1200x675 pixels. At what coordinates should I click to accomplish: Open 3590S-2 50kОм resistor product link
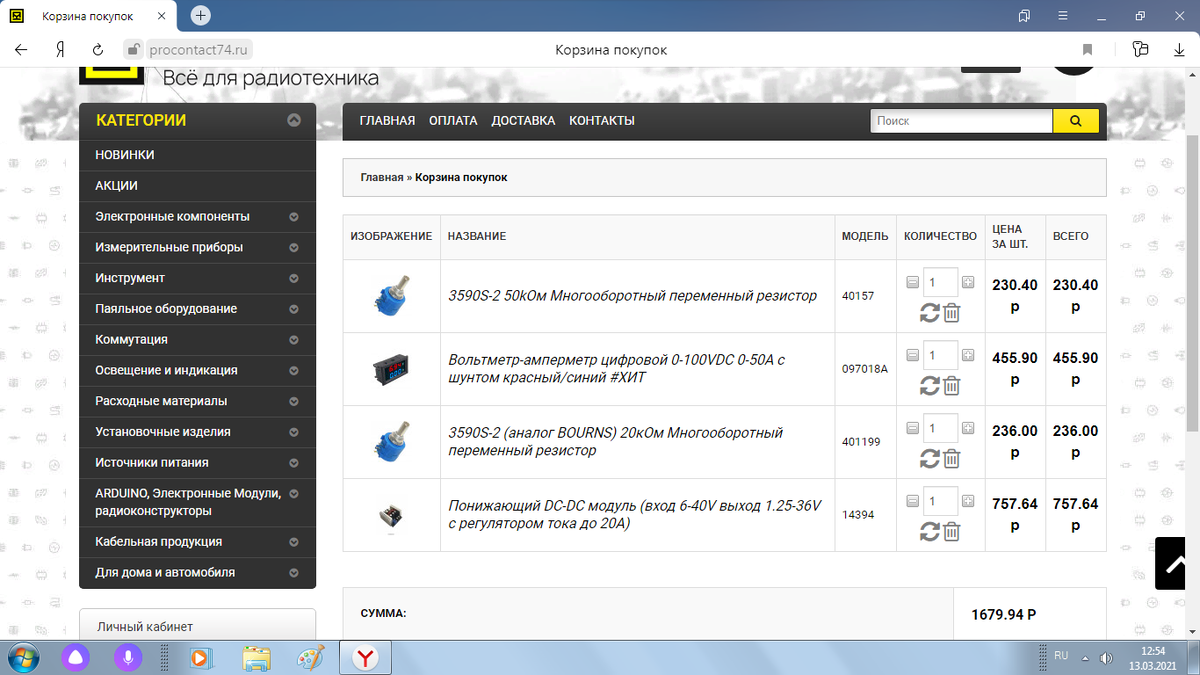633,296
